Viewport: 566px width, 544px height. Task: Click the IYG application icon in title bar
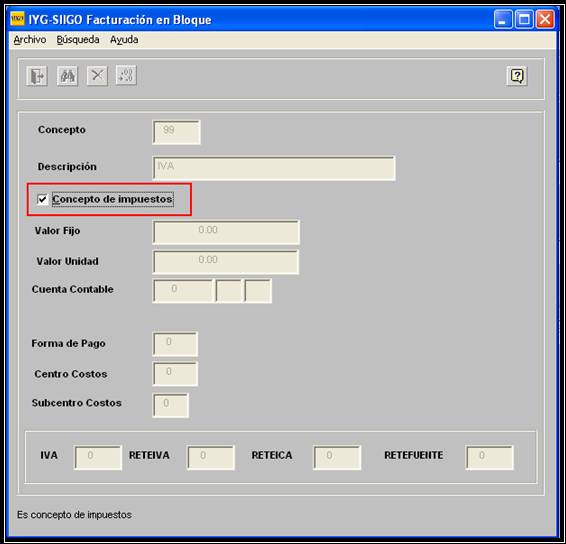tap(17, 19)
